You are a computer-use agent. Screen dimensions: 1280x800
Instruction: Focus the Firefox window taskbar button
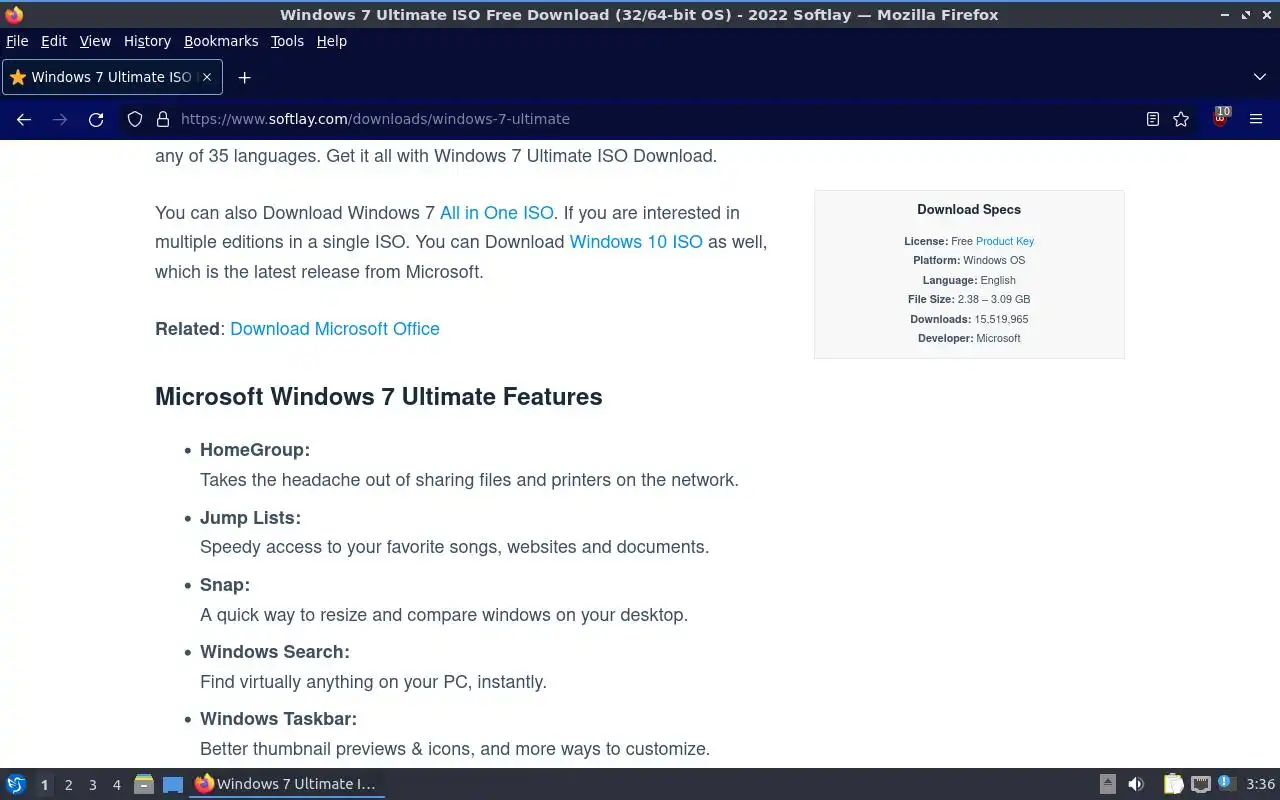tap(287, 784)
